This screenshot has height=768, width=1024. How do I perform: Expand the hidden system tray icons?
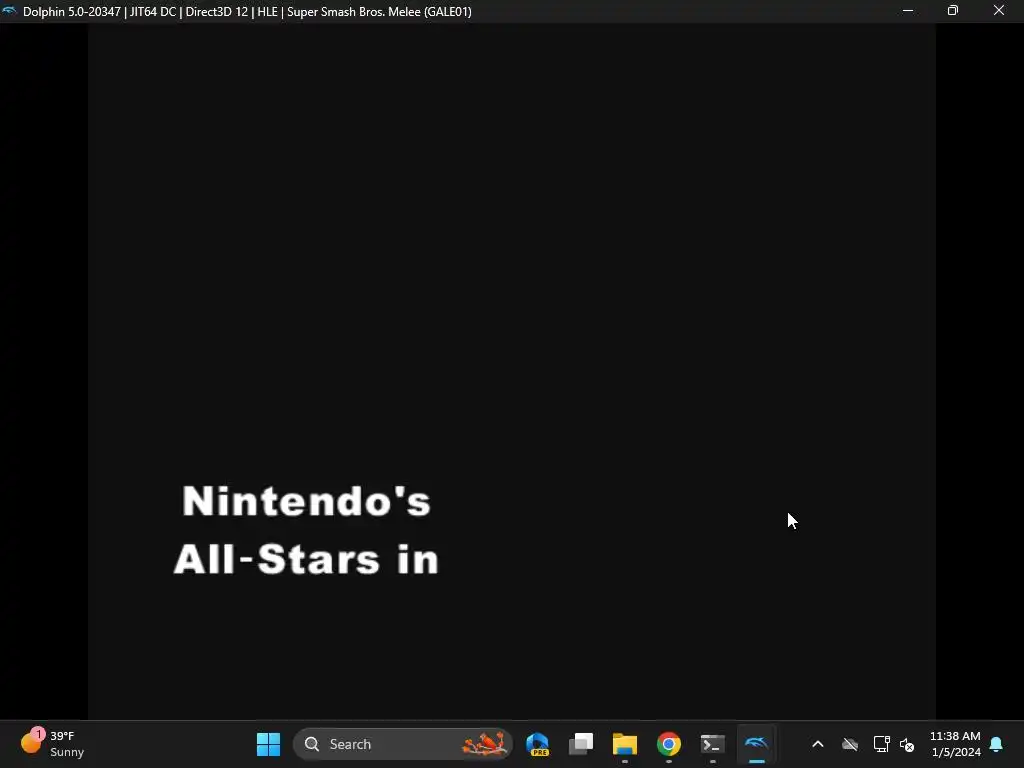[x=818, y=744]
